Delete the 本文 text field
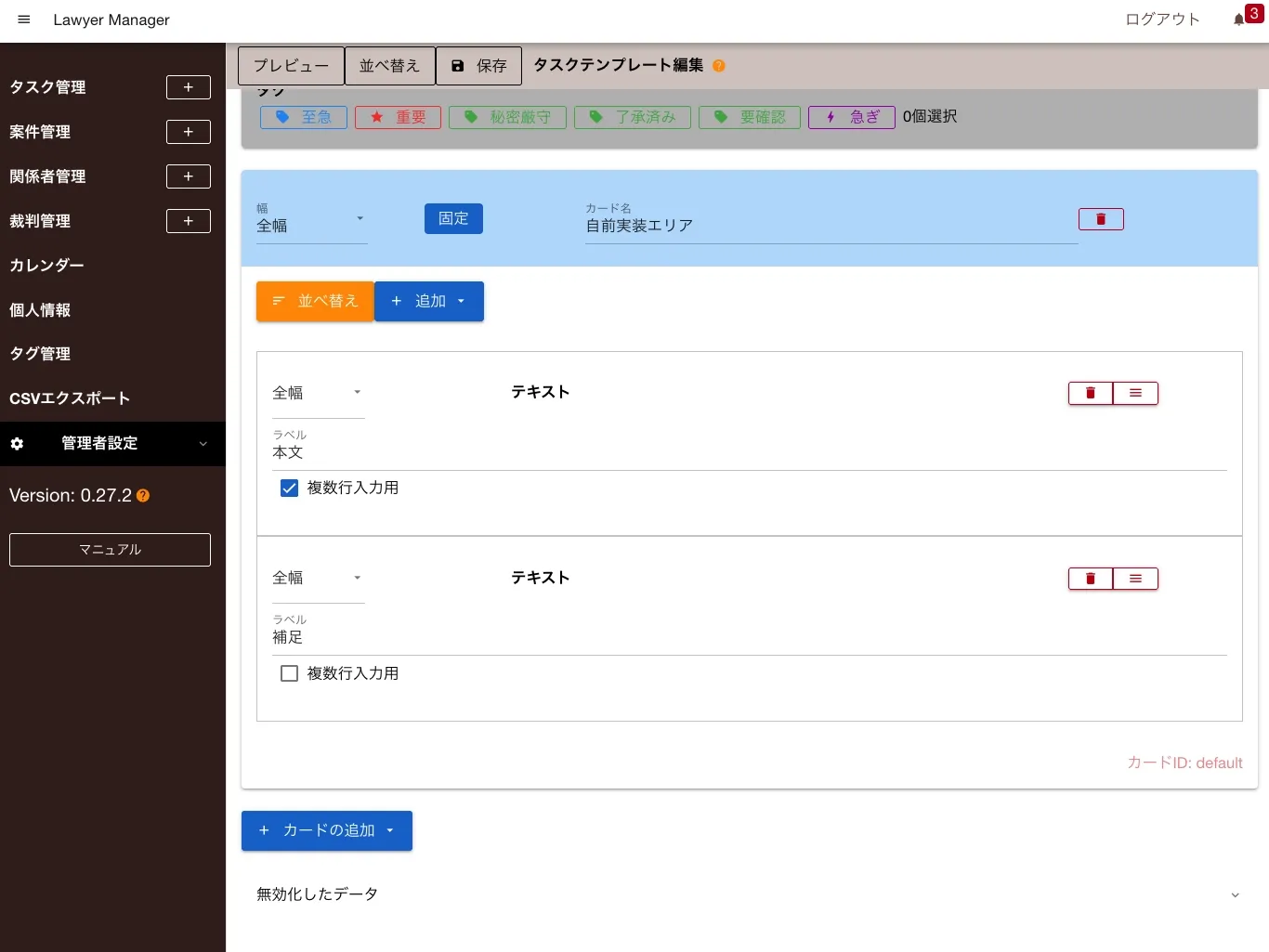This screenshot has height=952, width=1269. [1091, 393]
